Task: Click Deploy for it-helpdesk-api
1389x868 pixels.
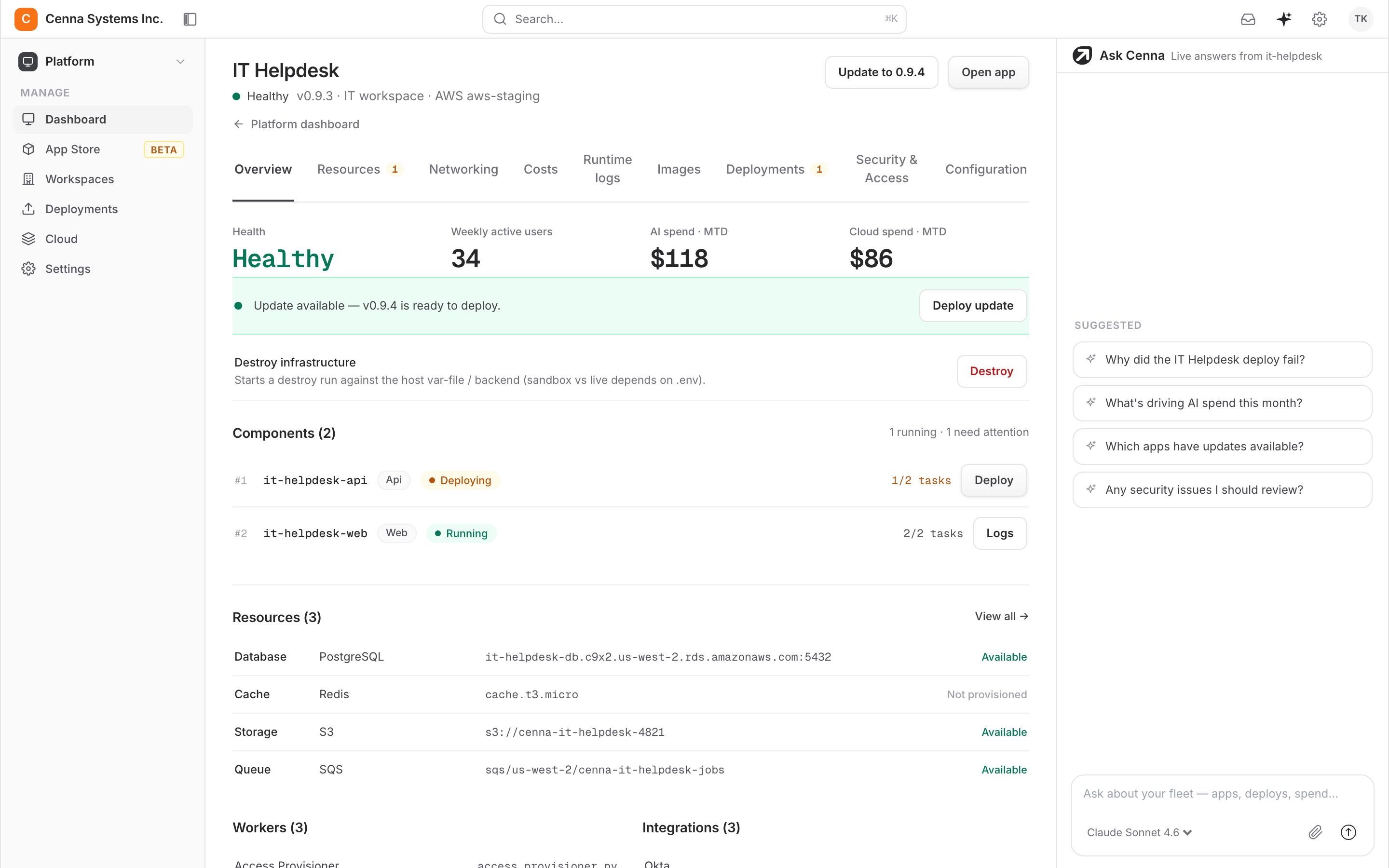Action: [994, 480]
